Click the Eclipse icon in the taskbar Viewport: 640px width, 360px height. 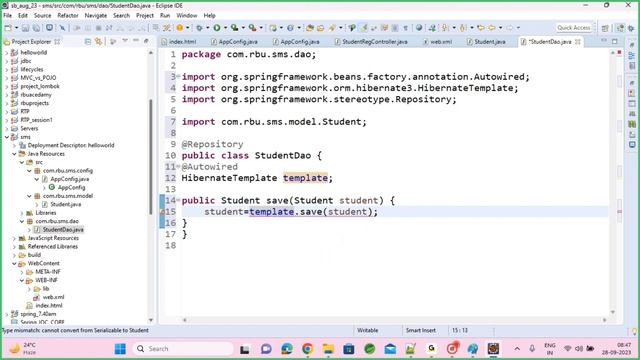click(493, 349)
